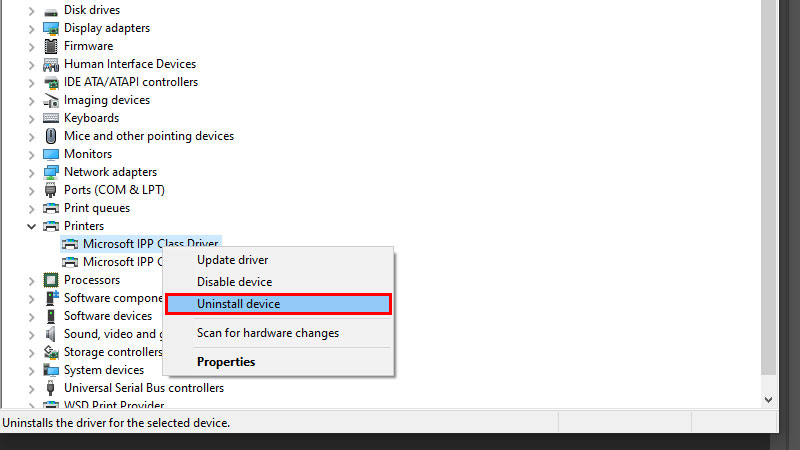Expand the Processors node
Screen dimensions: 800x450
click(x=32, y=280)
